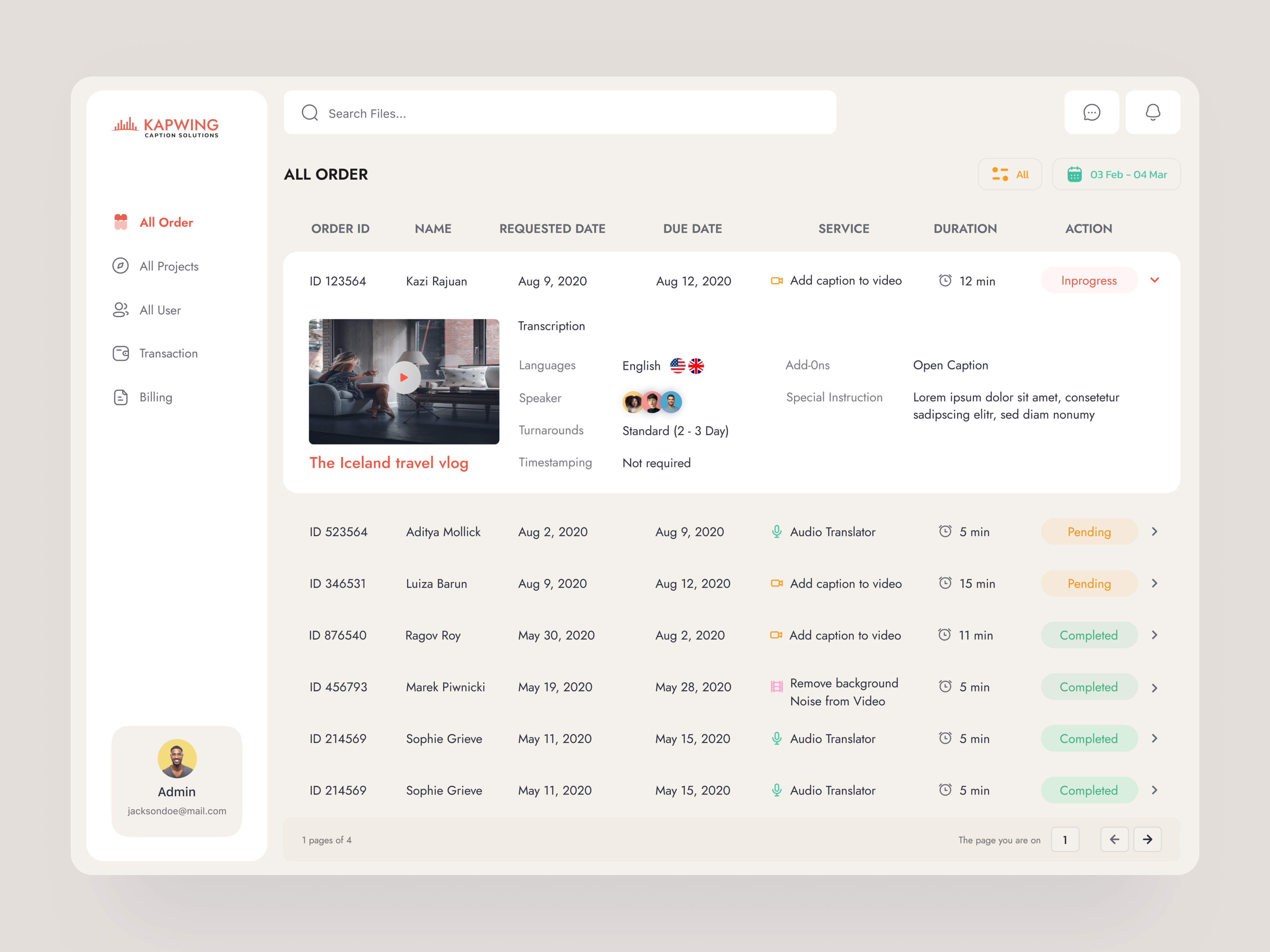Click the calendar icon in date range
The image size is (1270, 952).
click(x=1074, y=175)
